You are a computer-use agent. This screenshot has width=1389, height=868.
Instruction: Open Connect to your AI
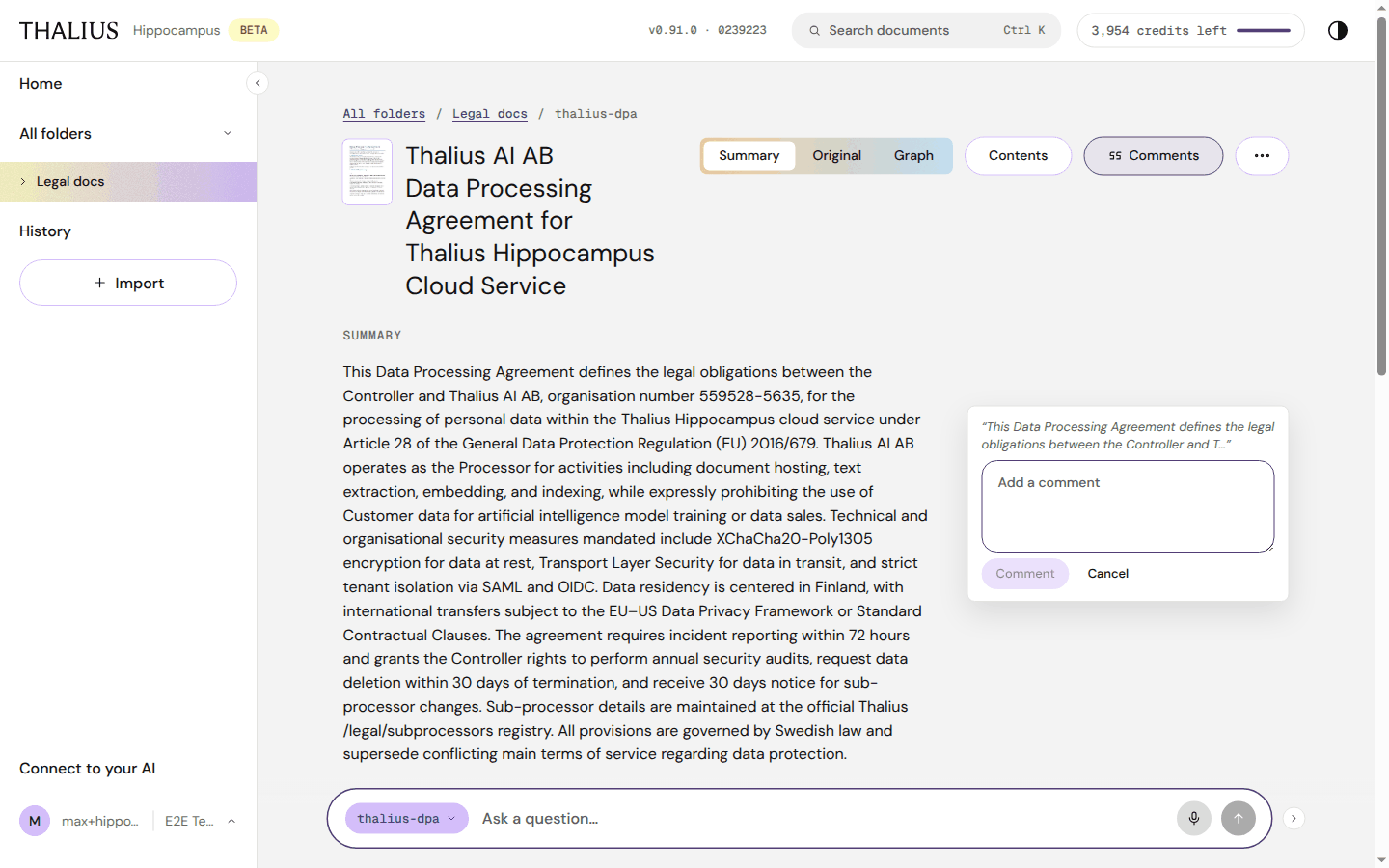click(88, 769)
